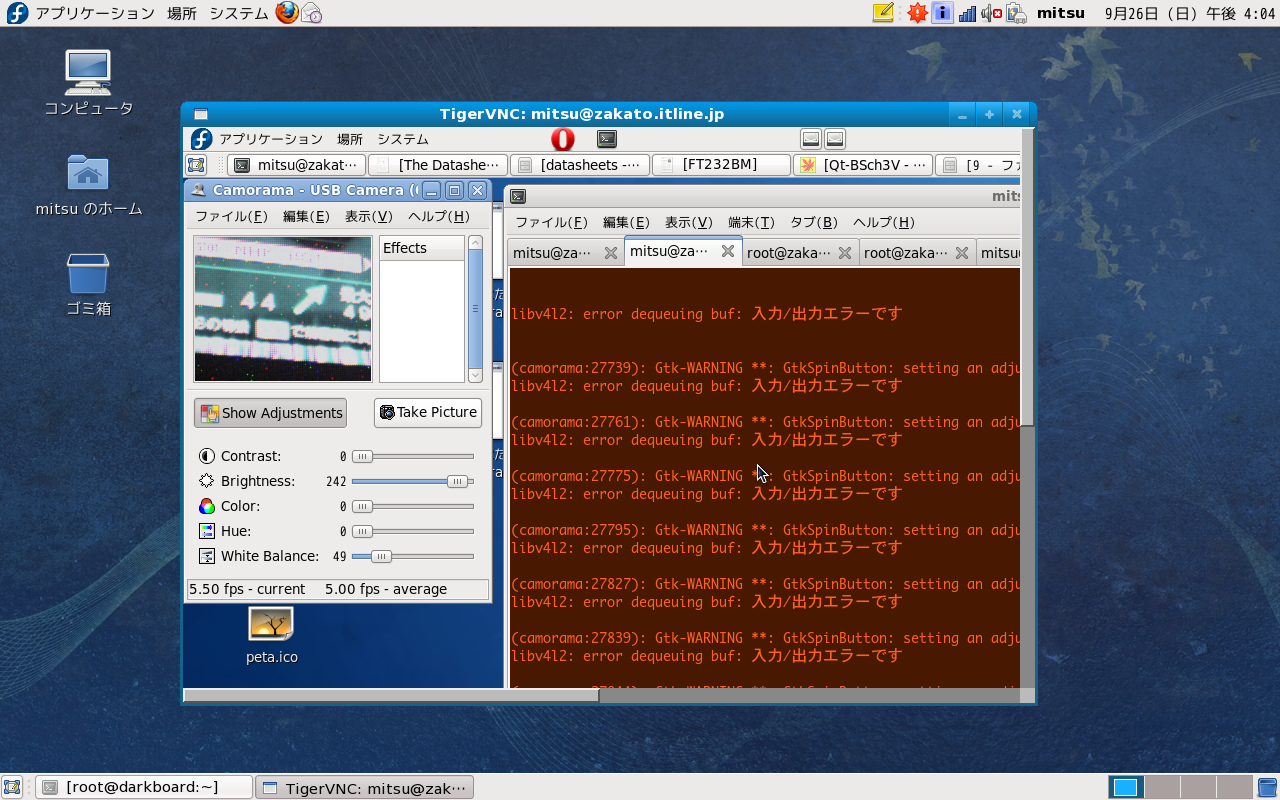
Task: Click the White Balance slider handle
Action: click(380, 556)
